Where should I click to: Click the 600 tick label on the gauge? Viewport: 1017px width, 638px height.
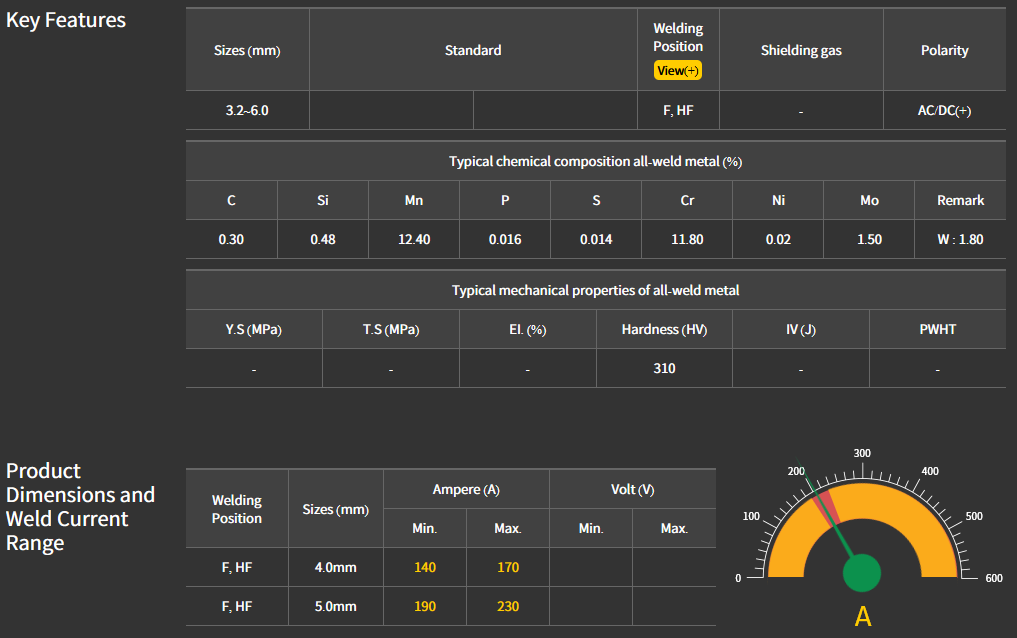993,578
